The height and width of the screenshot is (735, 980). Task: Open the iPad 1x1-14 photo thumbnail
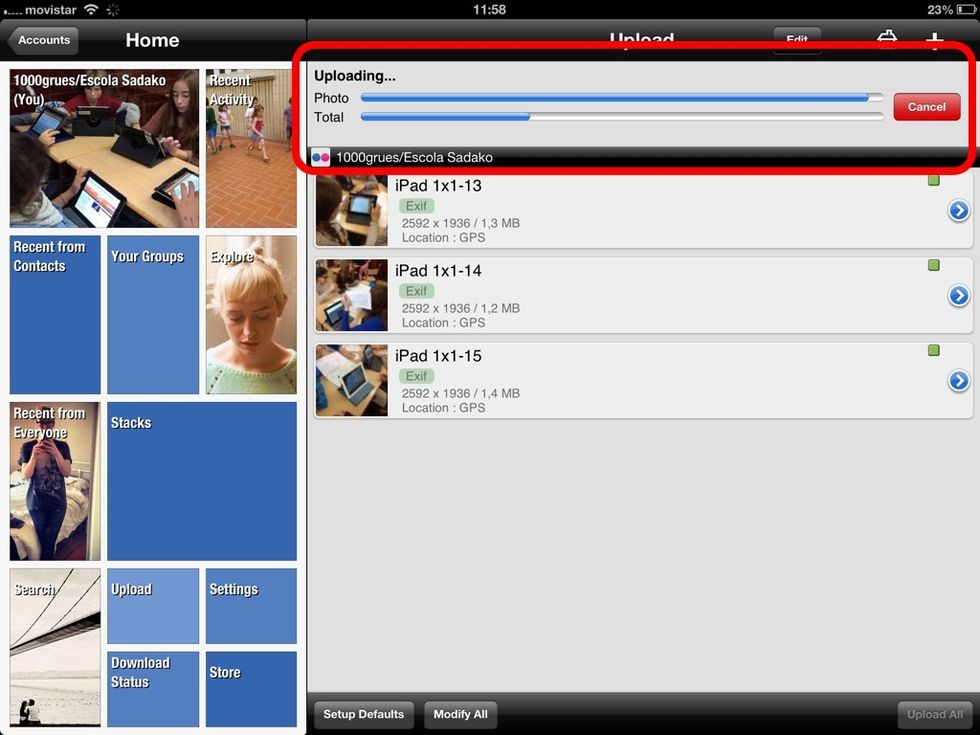click(351, 296)
